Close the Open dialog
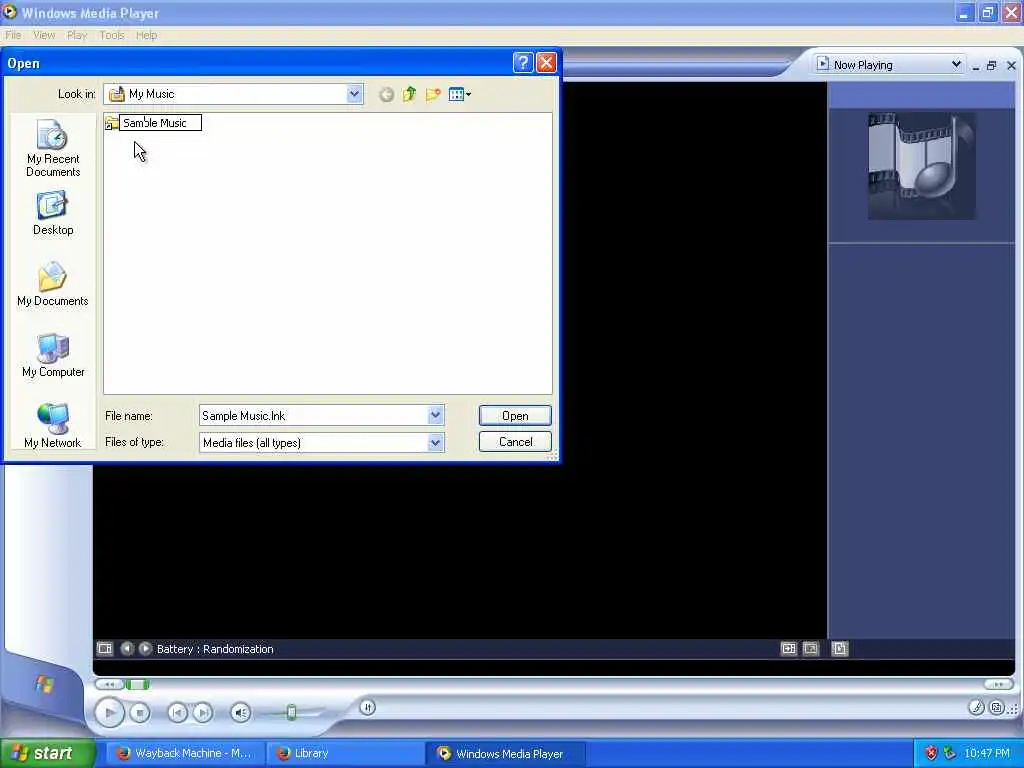This screenshot has width=1024, height=768. coord(546,63)
